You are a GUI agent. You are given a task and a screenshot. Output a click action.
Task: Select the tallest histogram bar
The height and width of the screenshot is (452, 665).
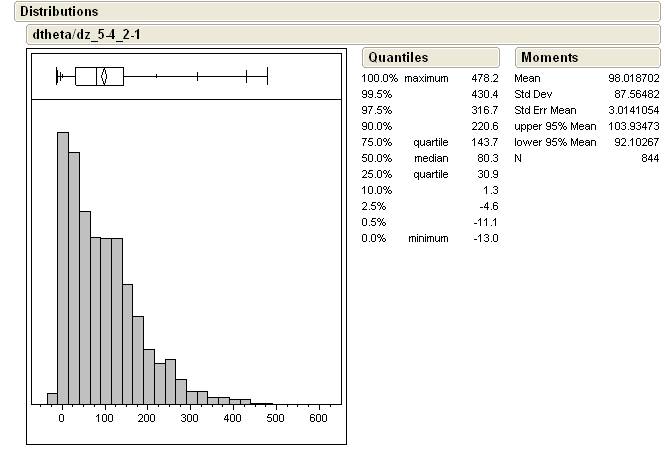click(62, 268)
